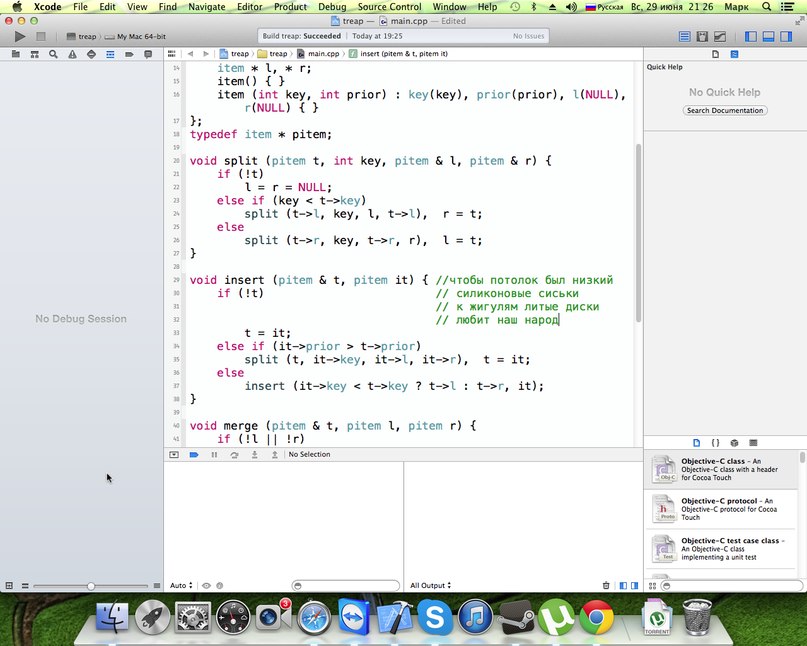
Task: Open File Template library tab
Action: tap(696, 443)
